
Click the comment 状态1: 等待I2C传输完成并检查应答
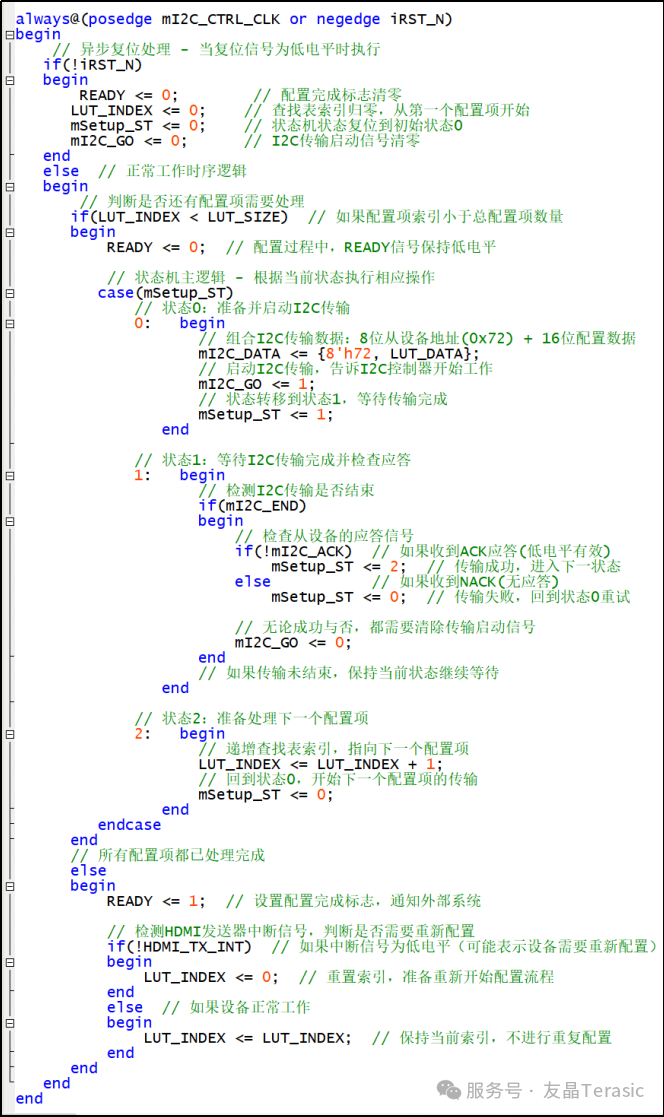(x=273, y=460)
